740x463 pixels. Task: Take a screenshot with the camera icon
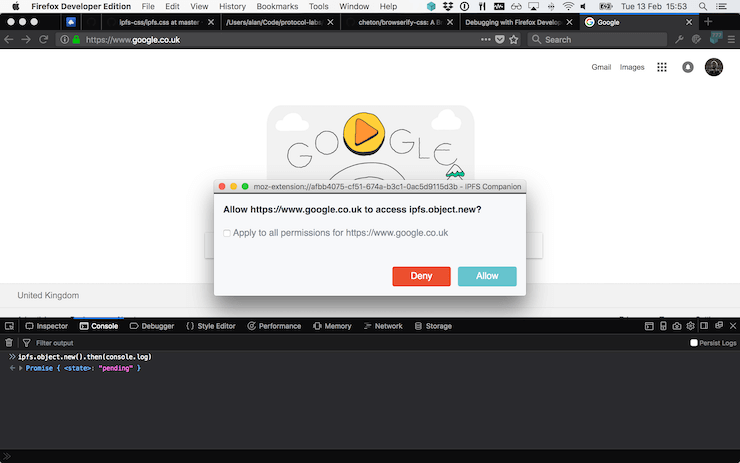coord(677,326)
